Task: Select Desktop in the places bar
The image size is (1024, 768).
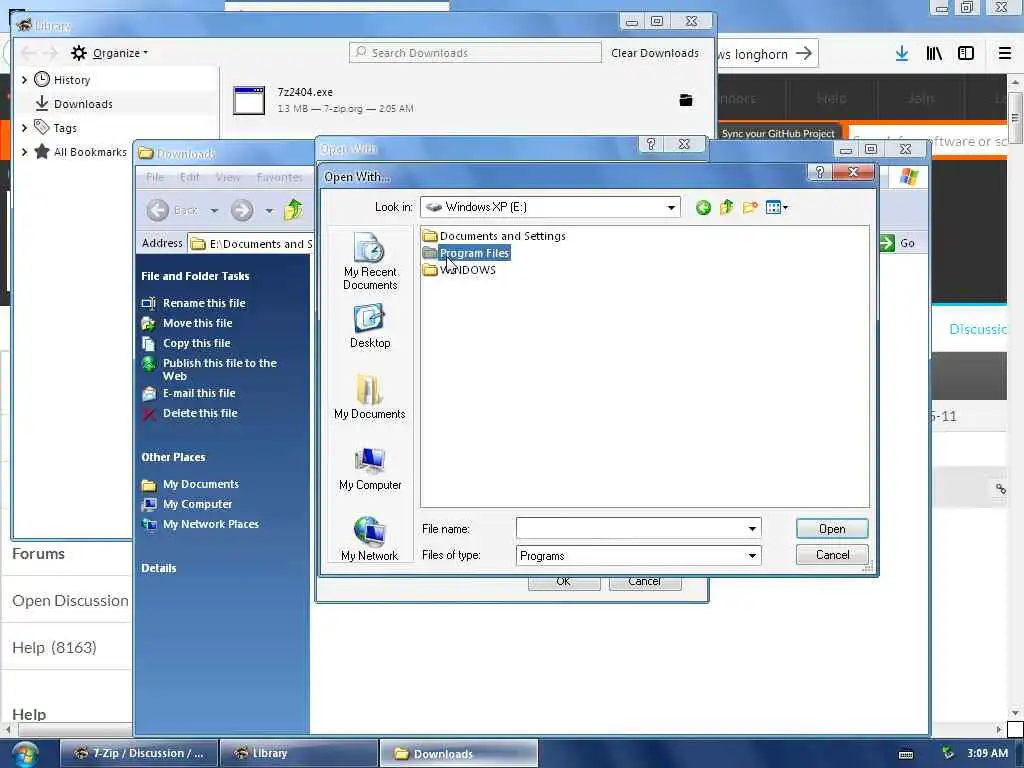Action: tap(370, 327)
